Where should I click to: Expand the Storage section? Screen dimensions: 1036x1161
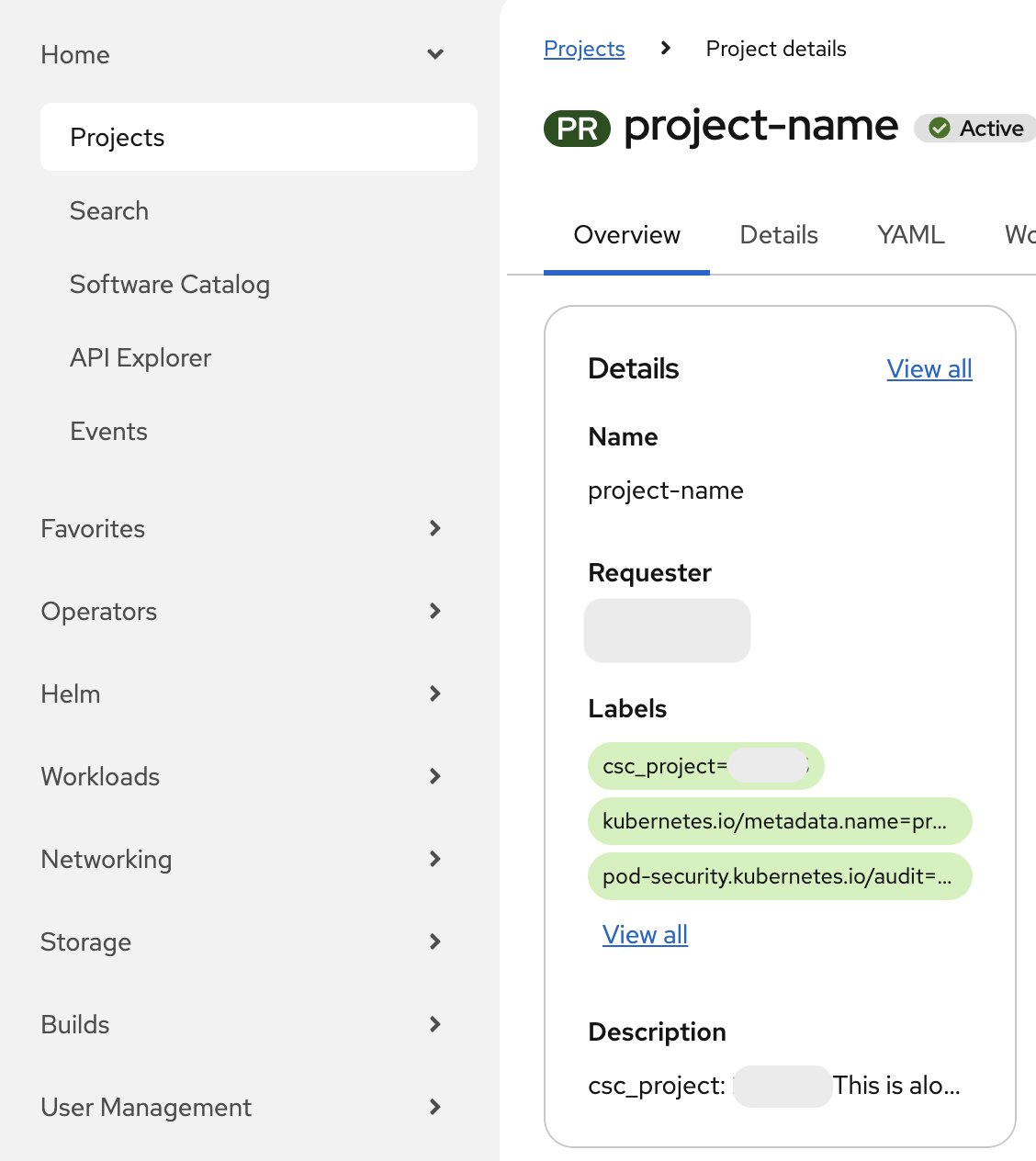click(434, 941)
